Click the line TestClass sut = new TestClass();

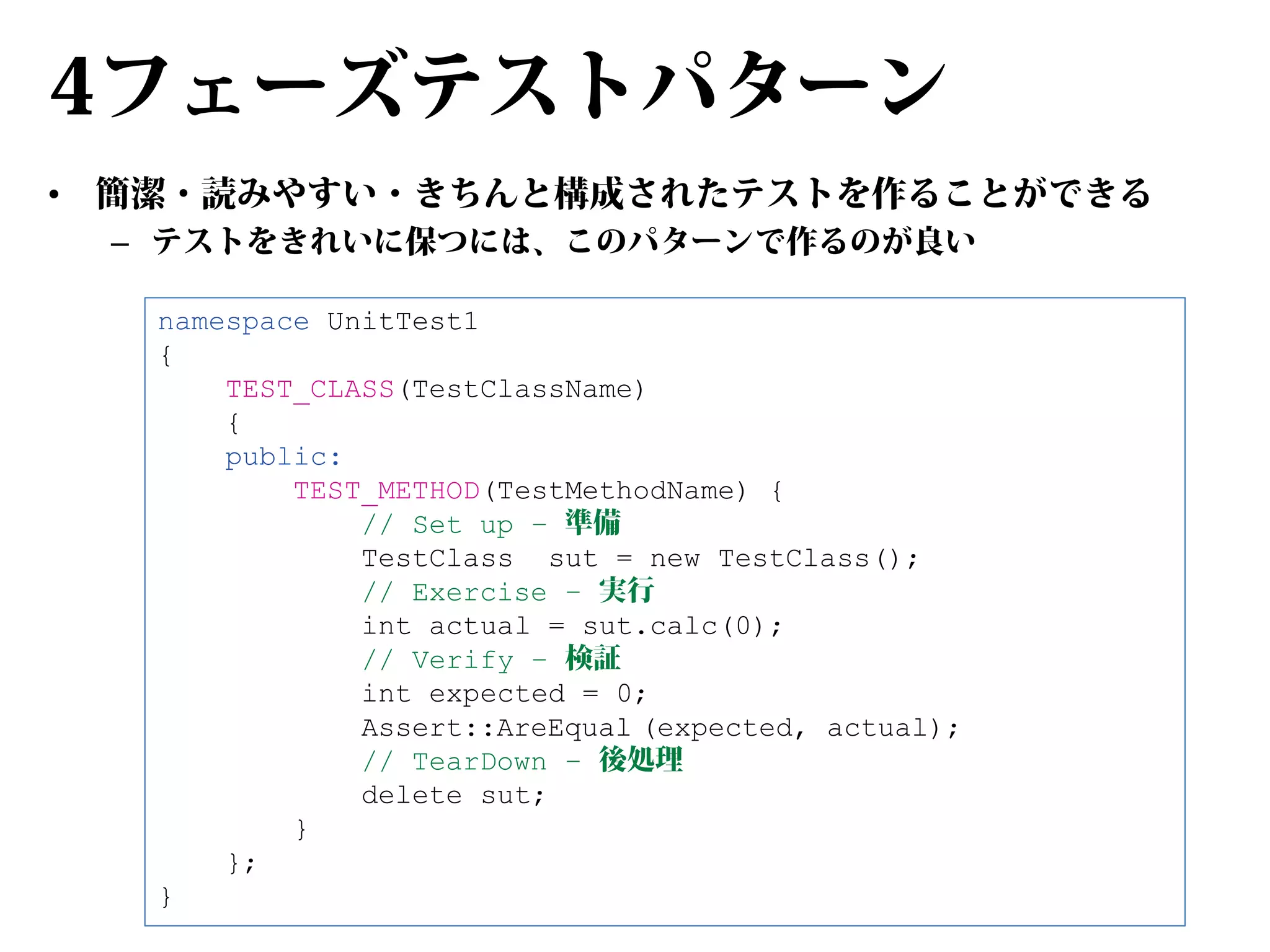[x=640, y=559]
